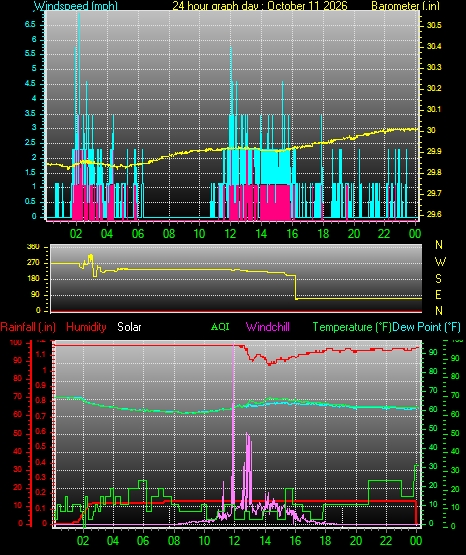The width and height of the screenshot is (466, 555).
Task: Click the 30.4 barometer axis value
Action: coord(434,46)
